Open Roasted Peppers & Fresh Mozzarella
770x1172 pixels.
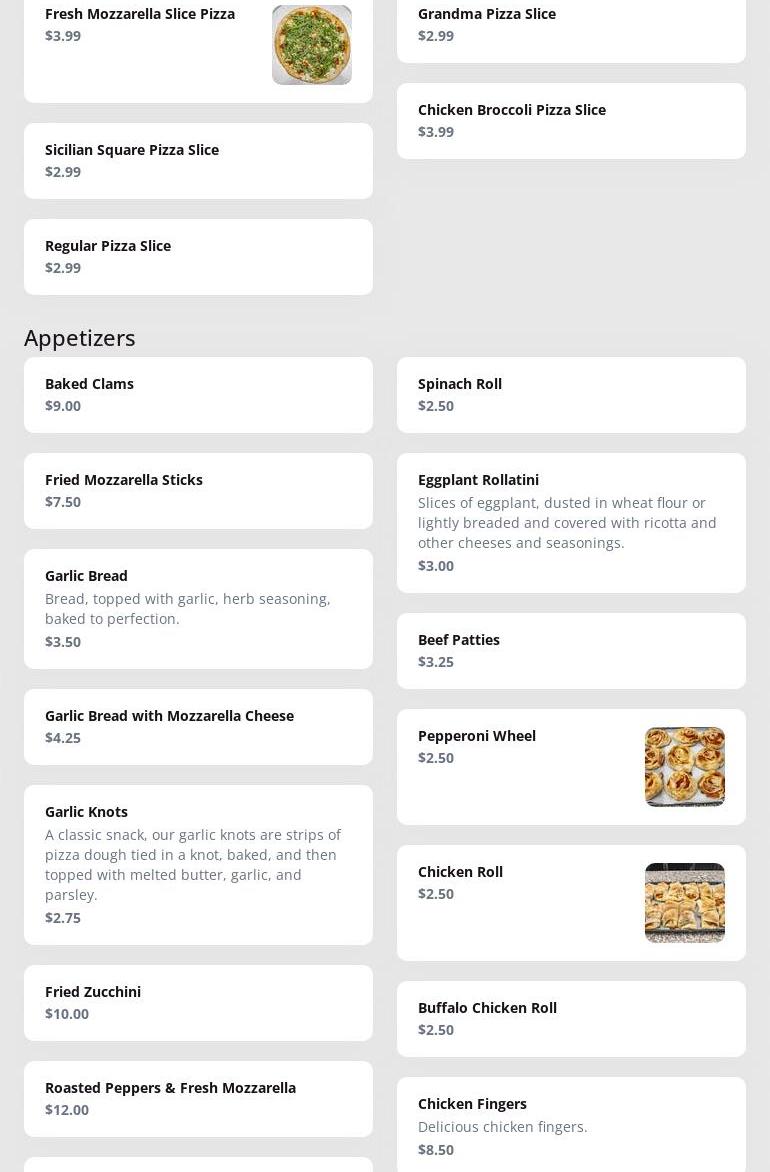(x=198, y=1099)
